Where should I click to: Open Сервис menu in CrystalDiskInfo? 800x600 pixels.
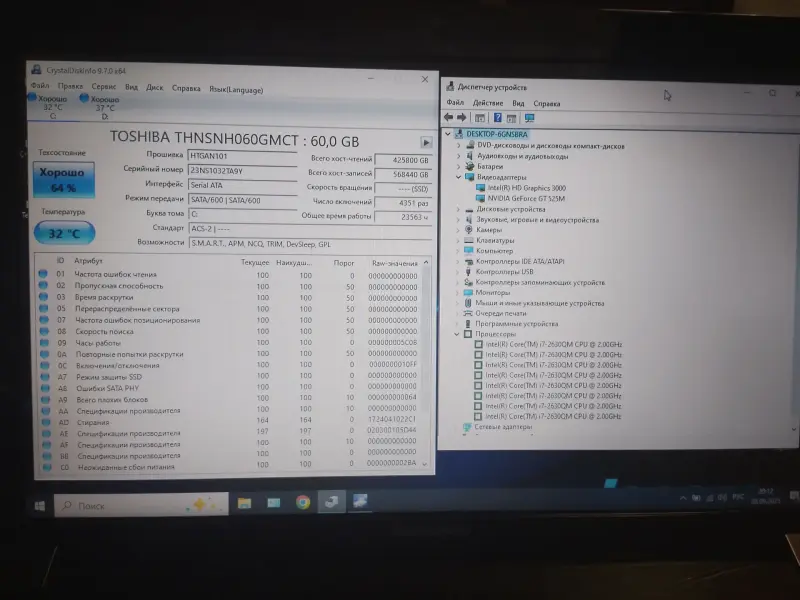click(x=104, y=87)
